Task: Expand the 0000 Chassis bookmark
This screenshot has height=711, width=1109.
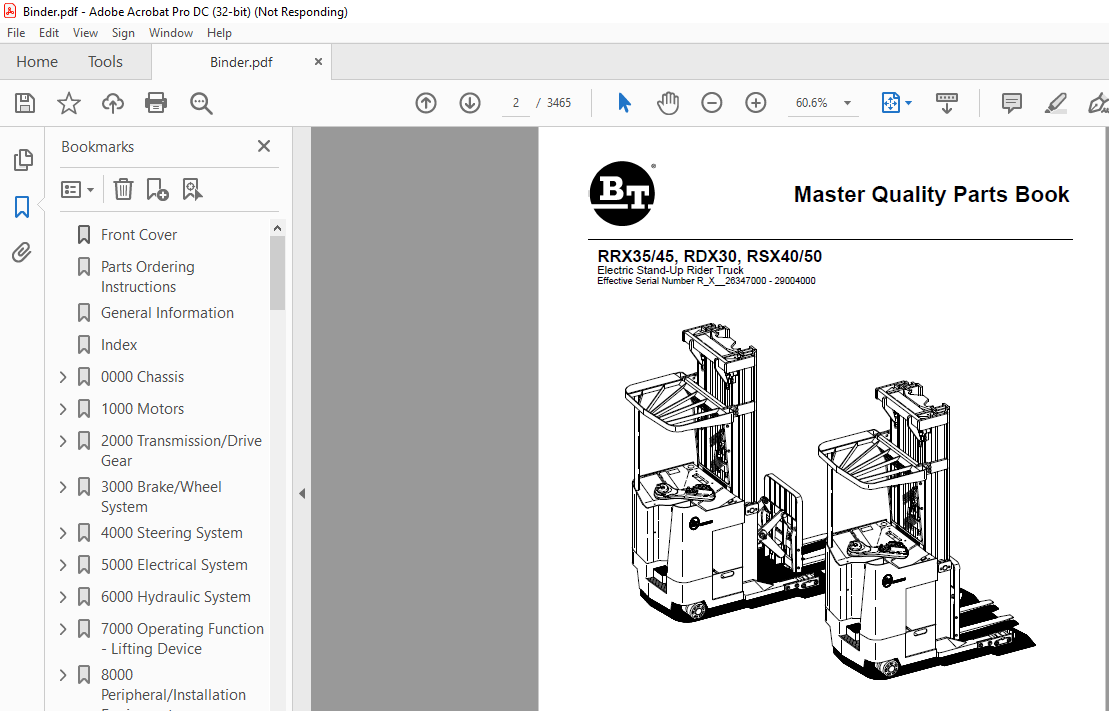Action: (x=63, y=377)
